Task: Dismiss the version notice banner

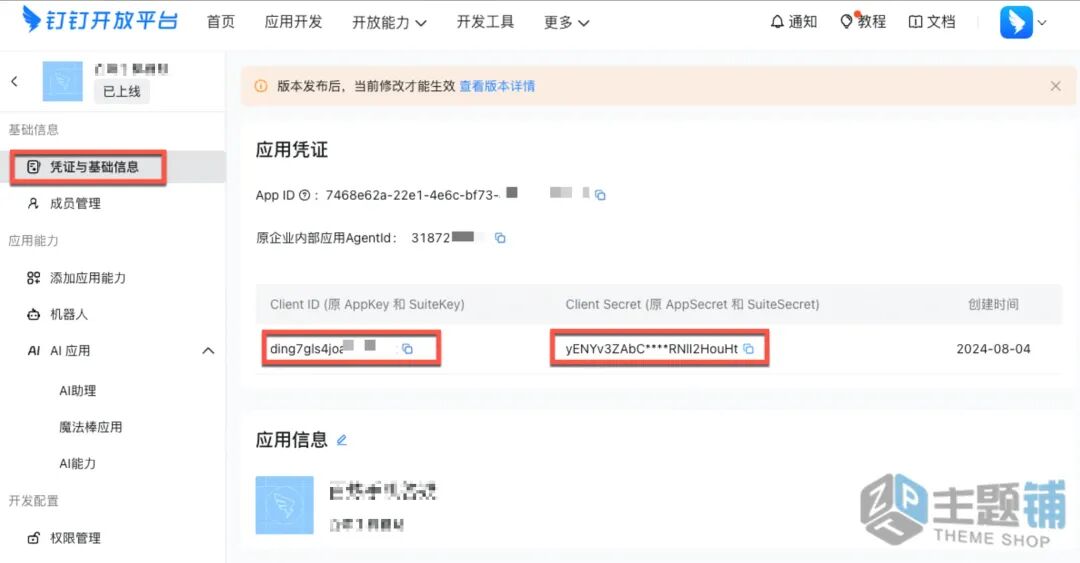Action: (1055, 86)
